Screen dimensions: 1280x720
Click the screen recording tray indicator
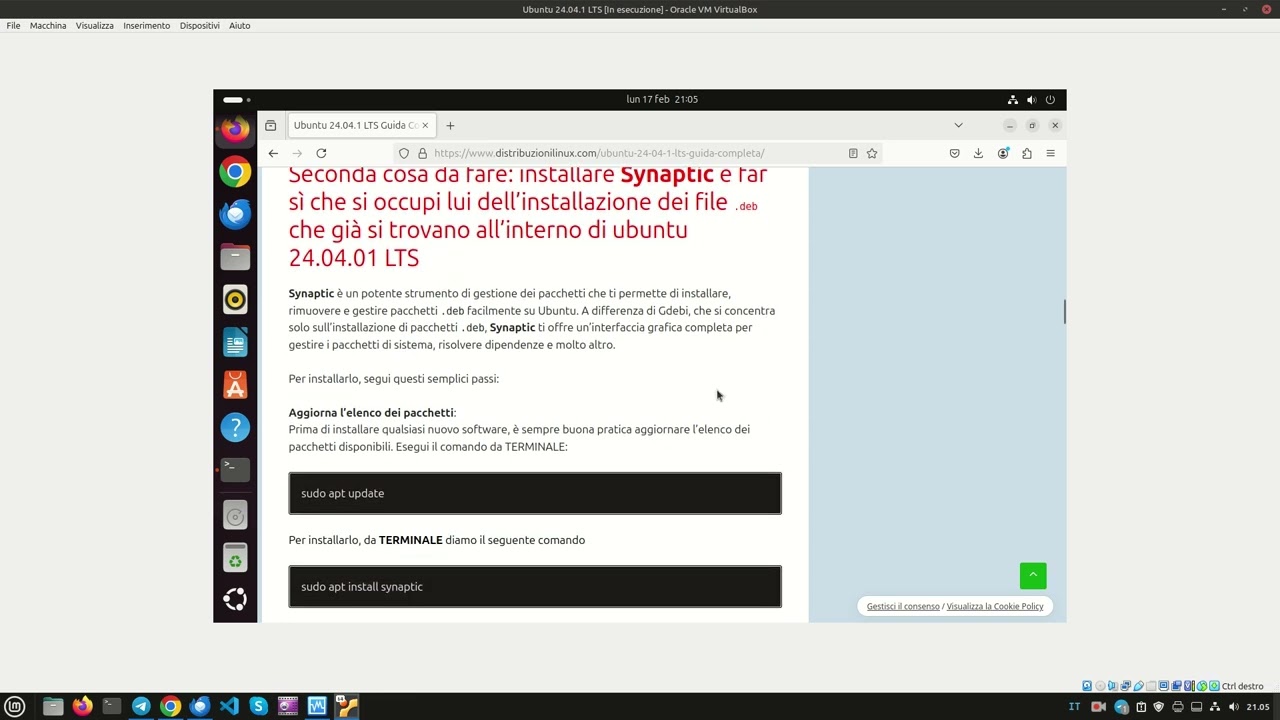click(x=1098, y=707)
